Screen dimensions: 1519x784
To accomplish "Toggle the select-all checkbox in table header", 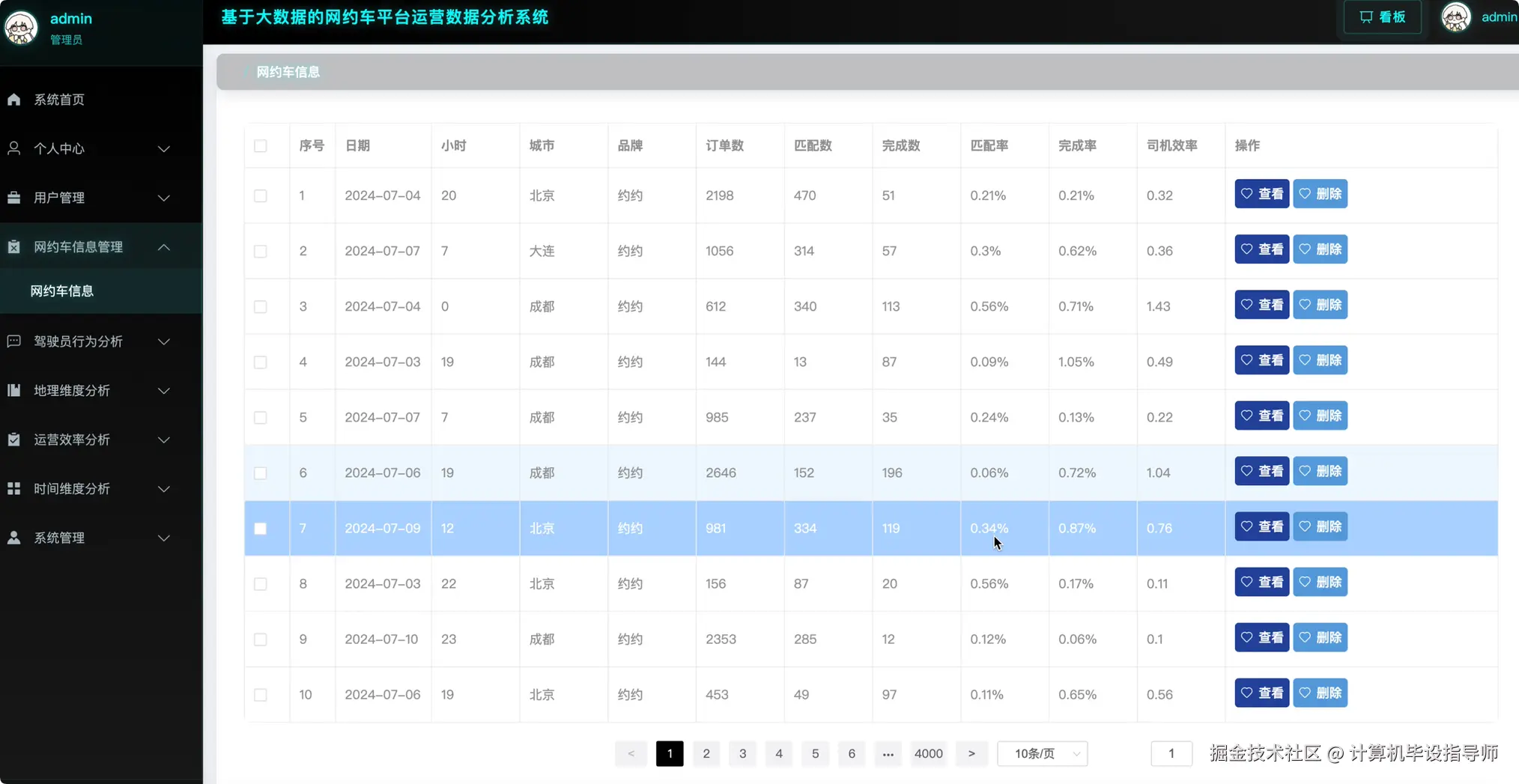I will coord(261,146).
